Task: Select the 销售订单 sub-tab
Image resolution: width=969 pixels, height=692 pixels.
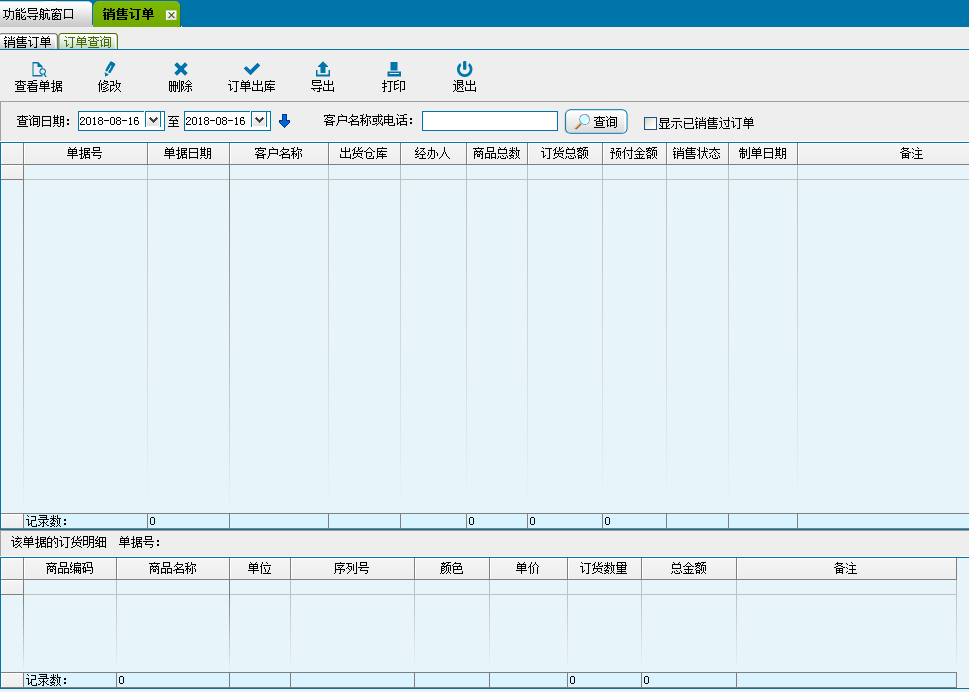Action: point(28,42)
